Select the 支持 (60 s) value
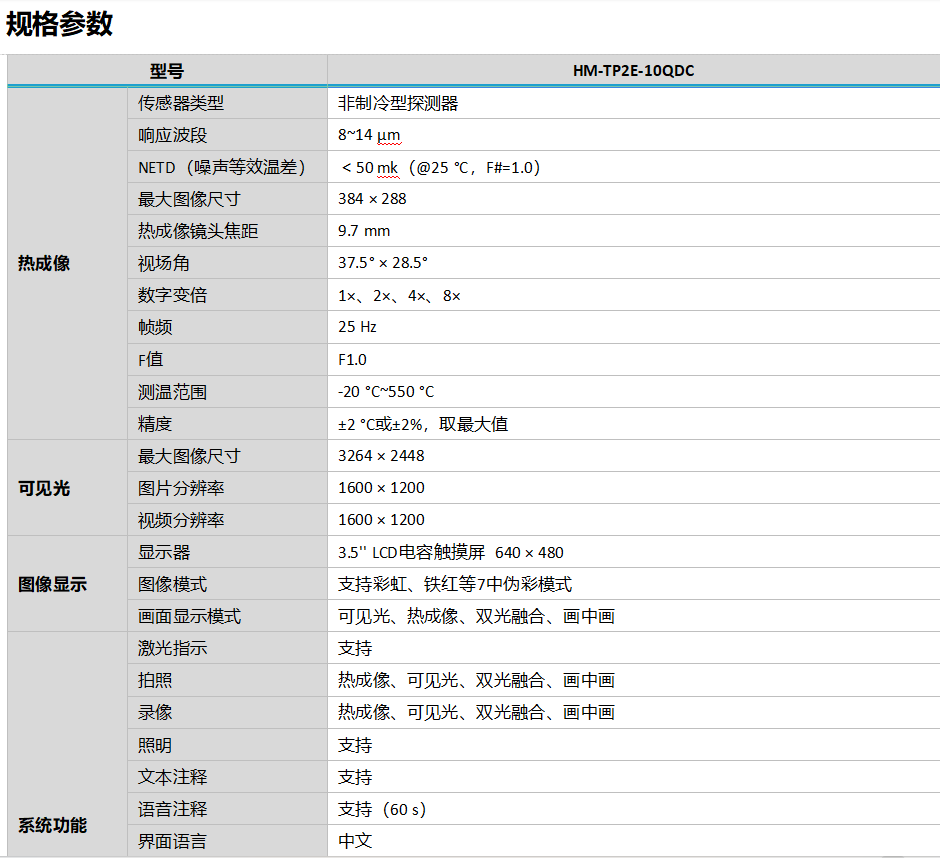 coord(382,809)
